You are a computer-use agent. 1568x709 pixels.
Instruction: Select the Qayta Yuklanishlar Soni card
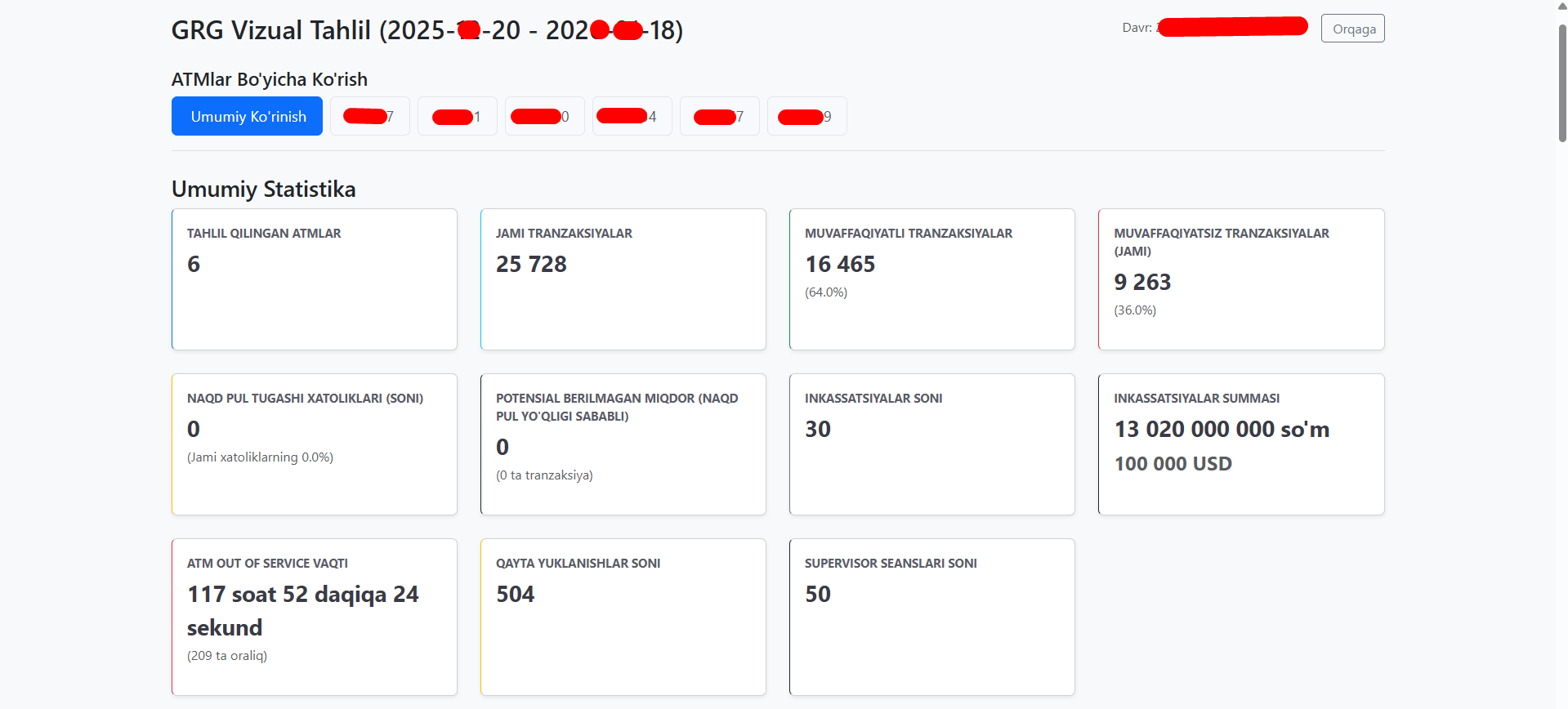click(623, 617)
